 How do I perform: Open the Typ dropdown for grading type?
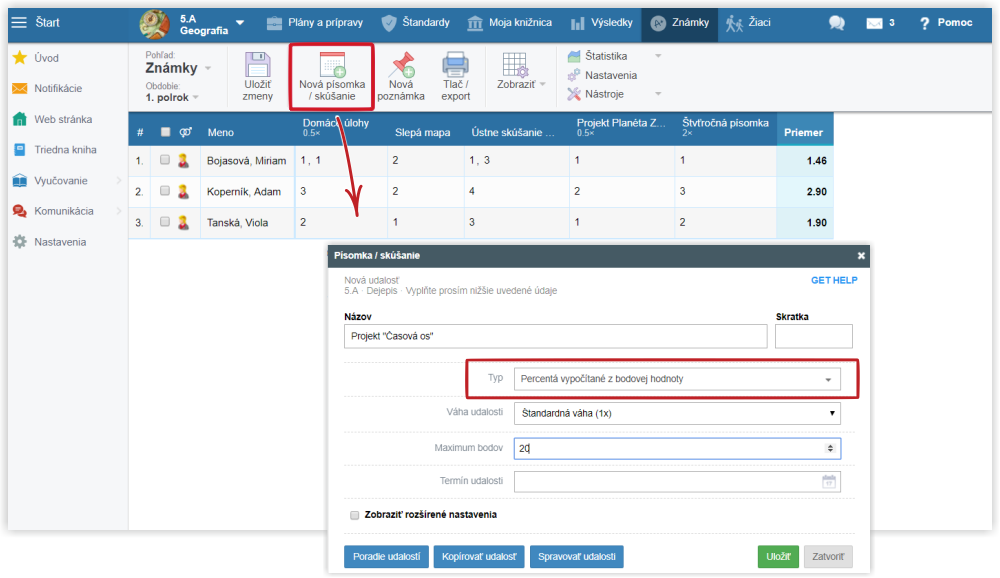(x=676, y=379)
